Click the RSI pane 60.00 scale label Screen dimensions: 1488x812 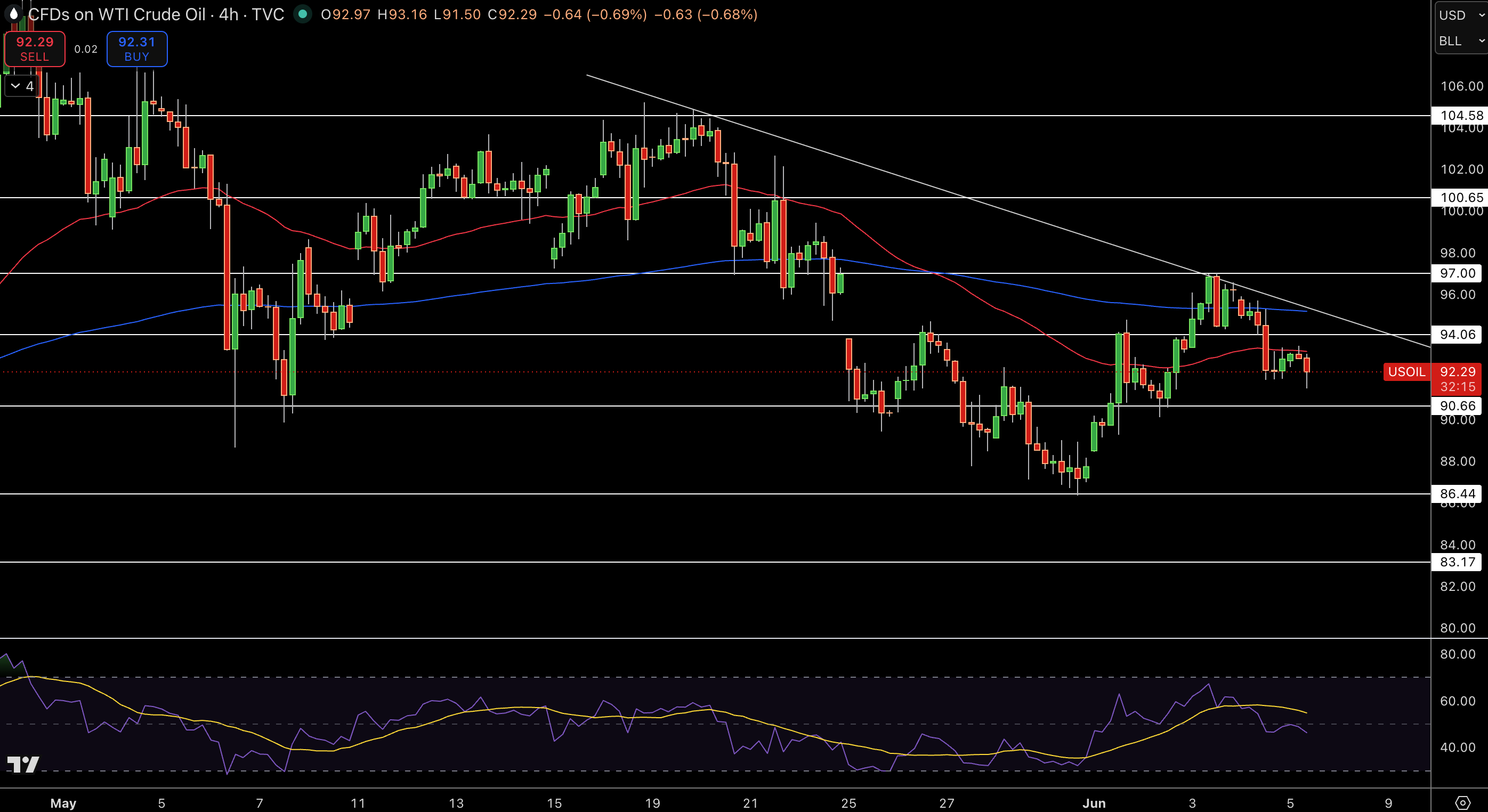click(x=1458, y=701)
